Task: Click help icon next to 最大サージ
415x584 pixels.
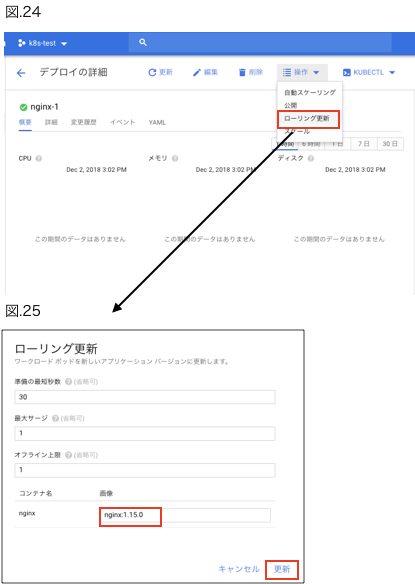Action: 55,418
